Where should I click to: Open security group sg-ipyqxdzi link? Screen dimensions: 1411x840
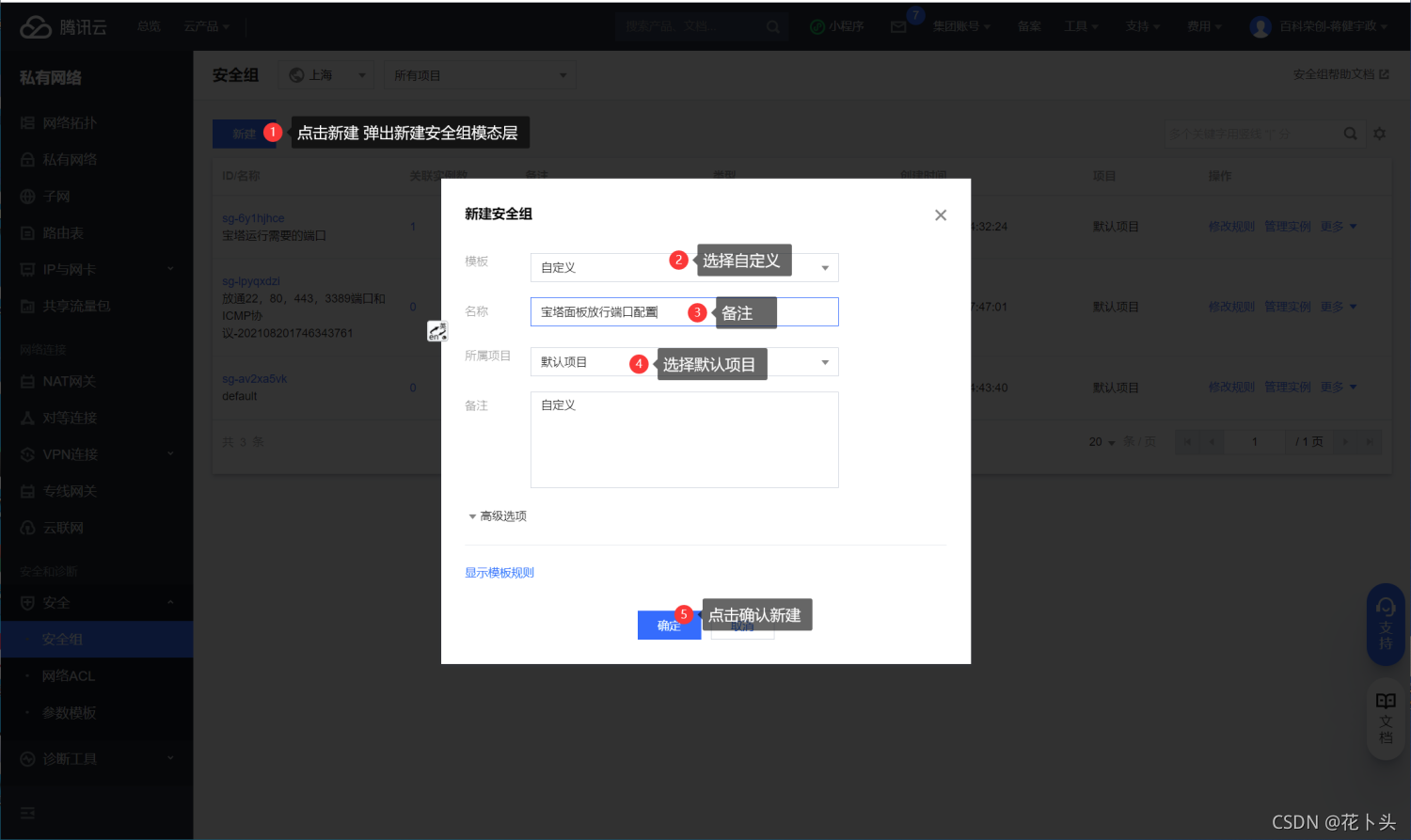pyautogui.click(x=251, y=281)
